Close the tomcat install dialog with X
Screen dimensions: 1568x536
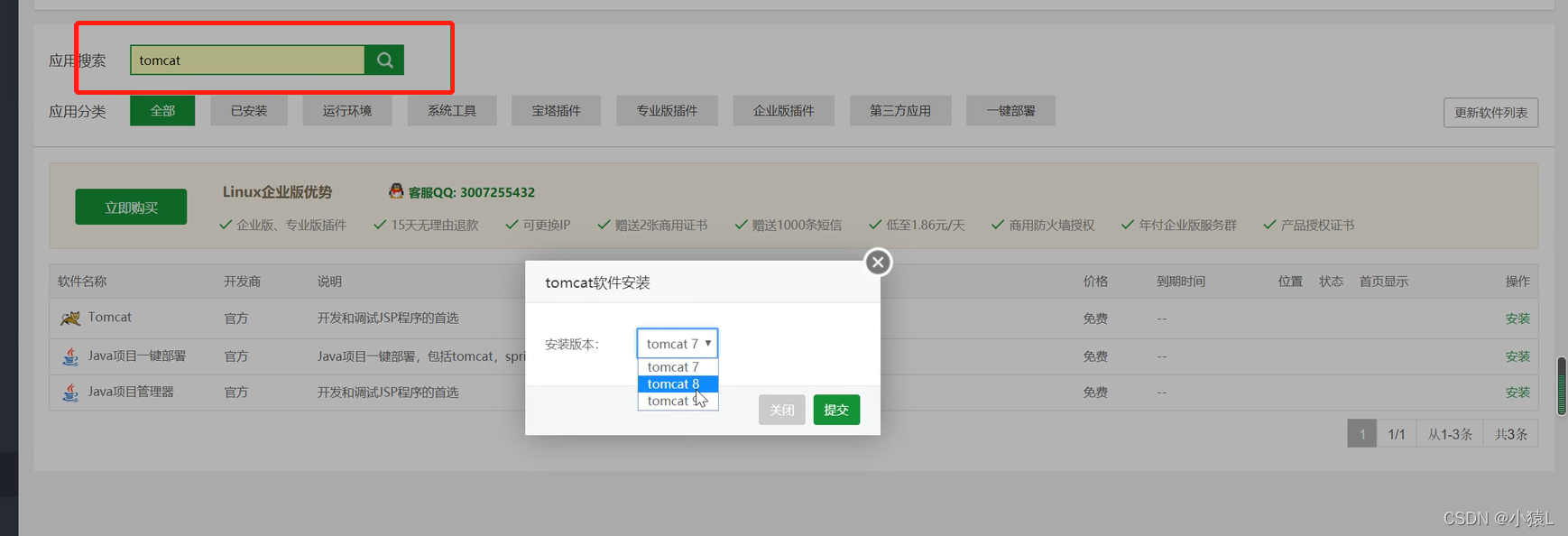tap(878, 263)
